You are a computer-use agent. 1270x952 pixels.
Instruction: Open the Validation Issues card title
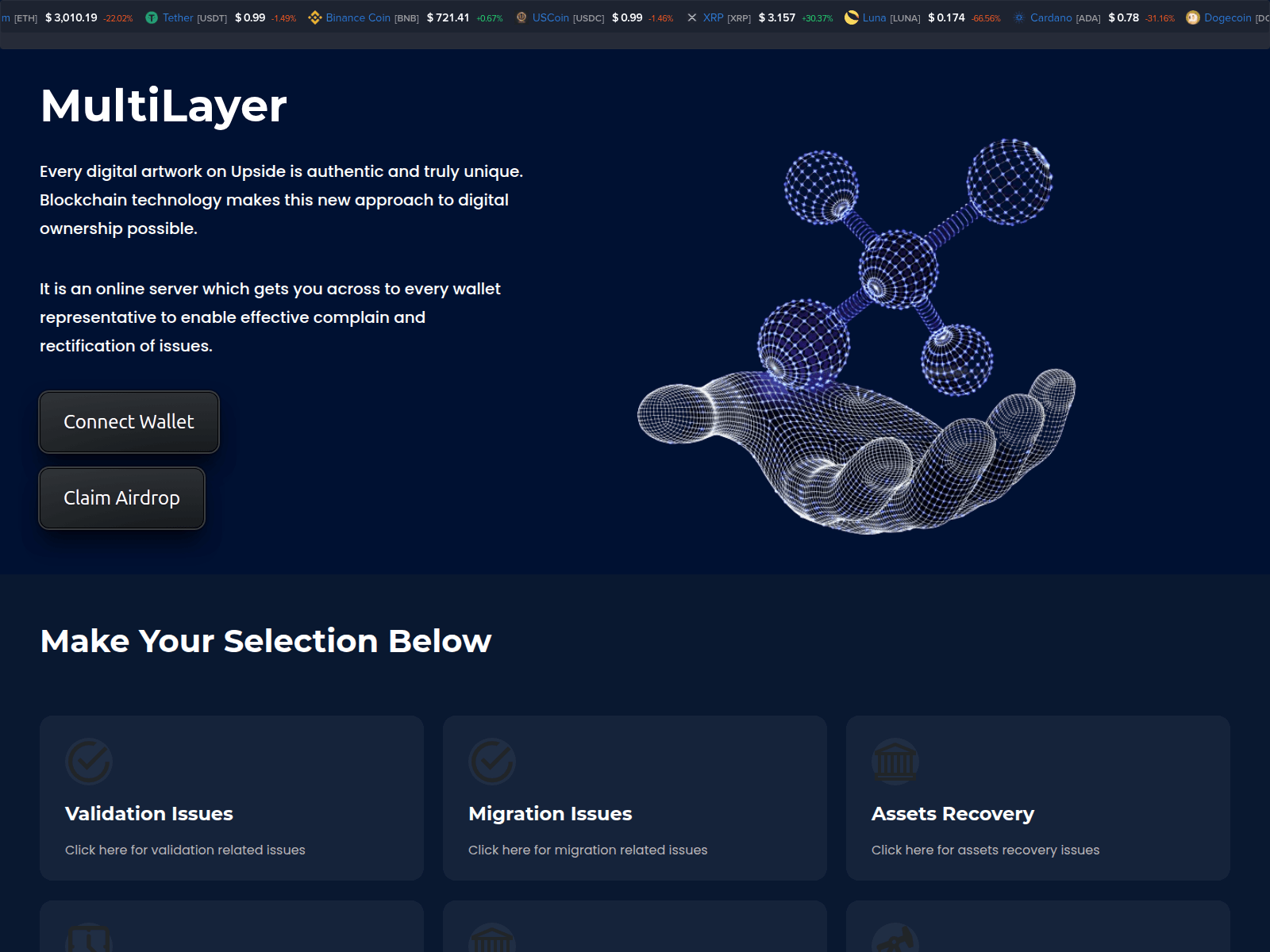pyautogui.click(x=149, y=814)
